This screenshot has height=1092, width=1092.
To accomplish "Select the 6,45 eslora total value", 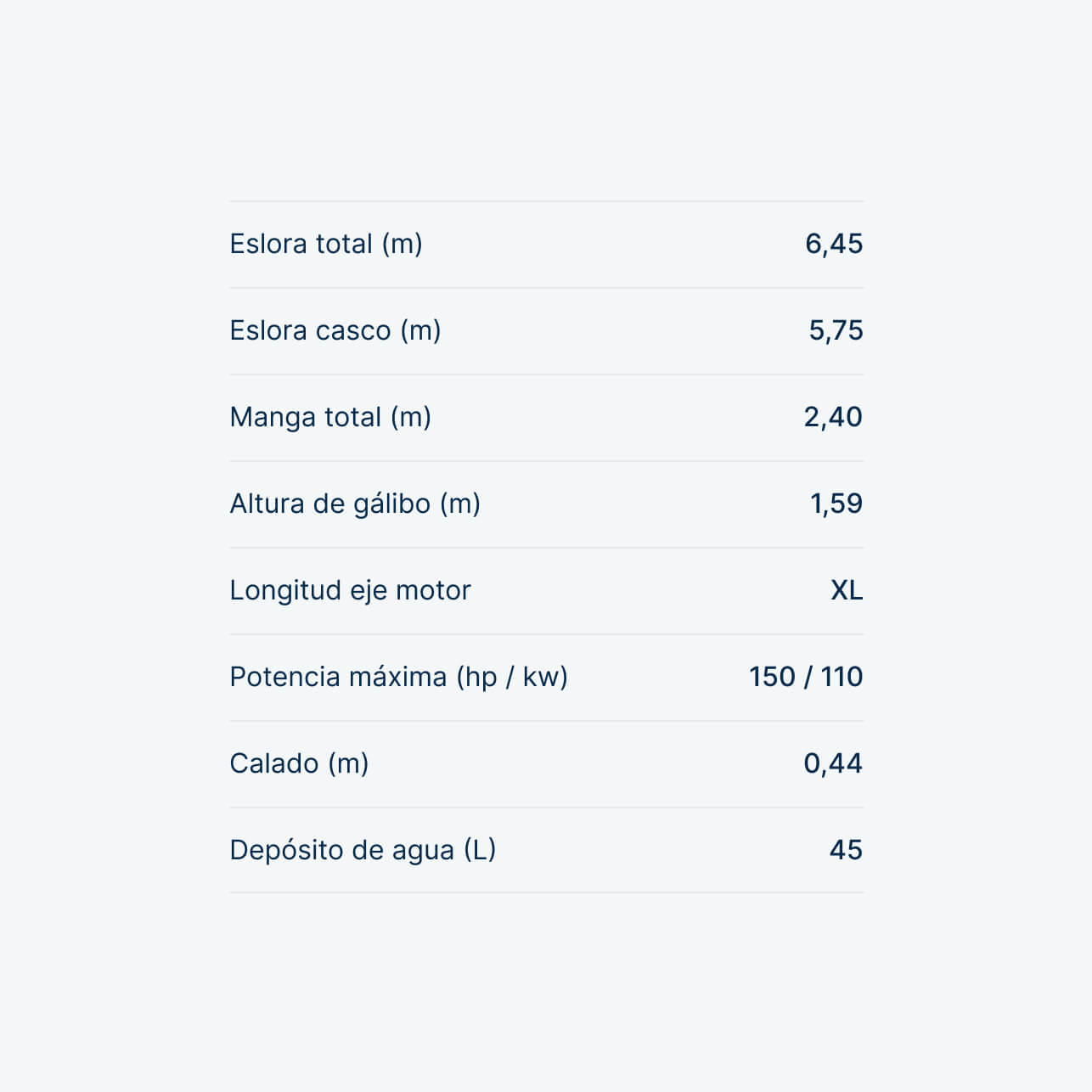I will (x=834, y=244).
